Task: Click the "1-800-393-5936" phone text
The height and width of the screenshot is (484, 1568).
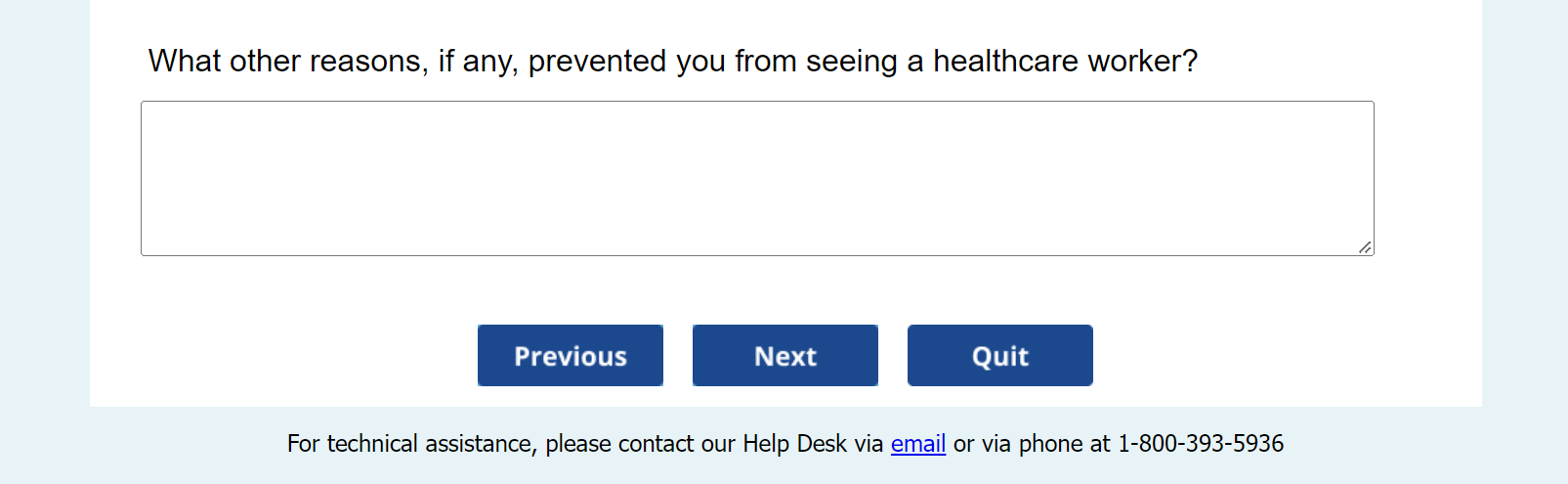Action: click(x=1200, y=444)
